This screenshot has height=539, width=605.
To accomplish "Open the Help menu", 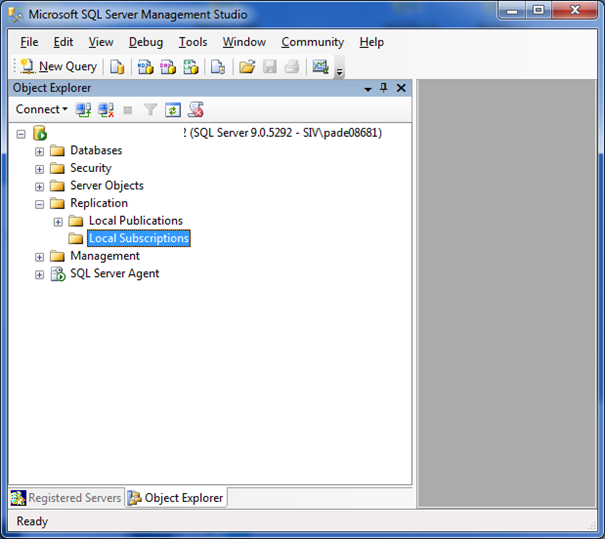I will click(372, 42).
